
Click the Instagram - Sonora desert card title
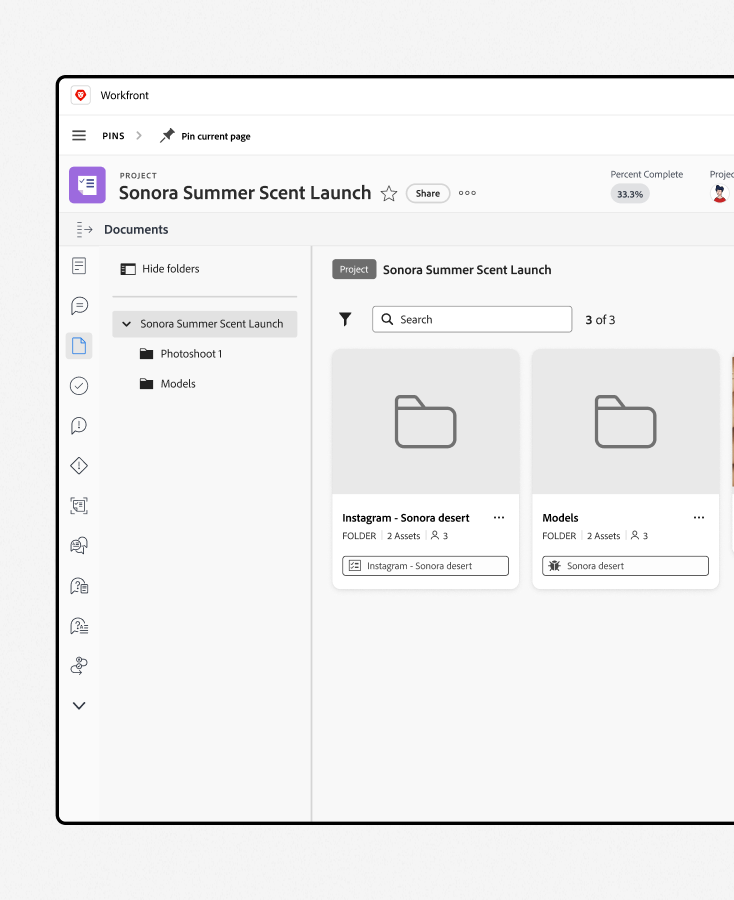pyautogui.click(x=406, y=518)
